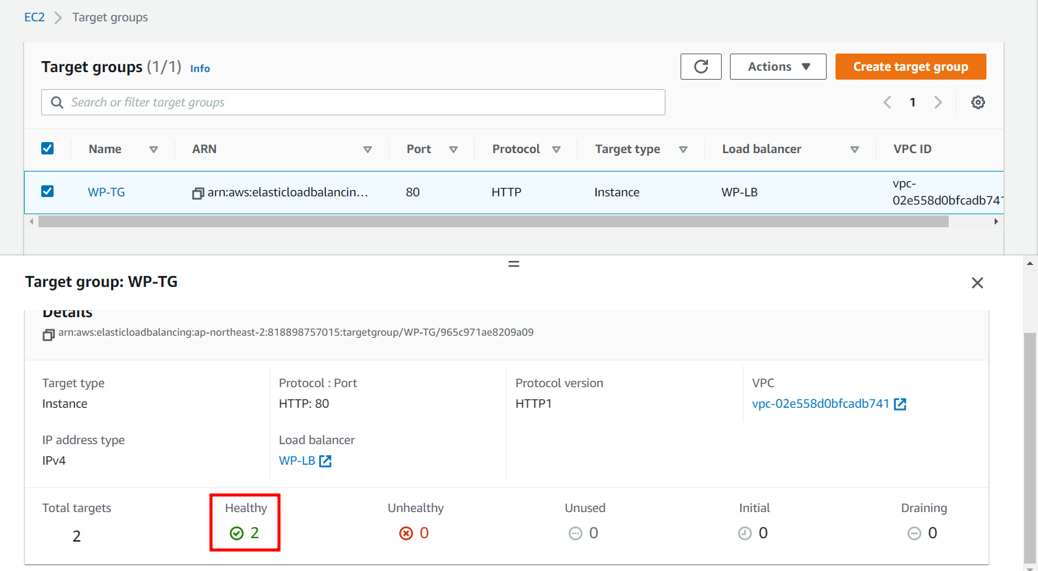
Task: Uncheck the WP-TG row checkbox
Action: (47, 191)
